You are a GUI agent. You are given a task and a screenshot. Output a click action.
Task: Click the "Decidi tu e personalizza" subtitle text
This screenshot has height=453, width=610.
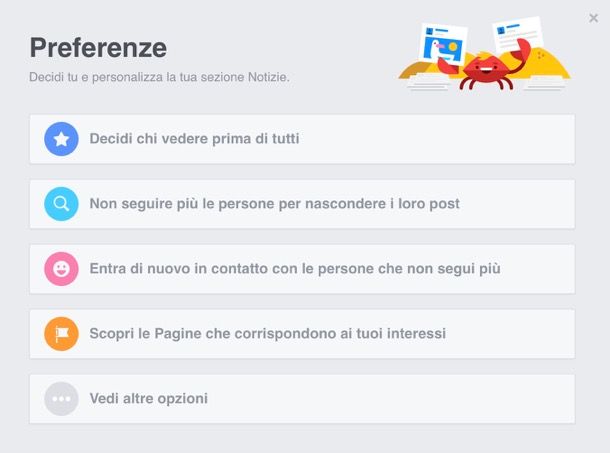click(x=159, y=77)
